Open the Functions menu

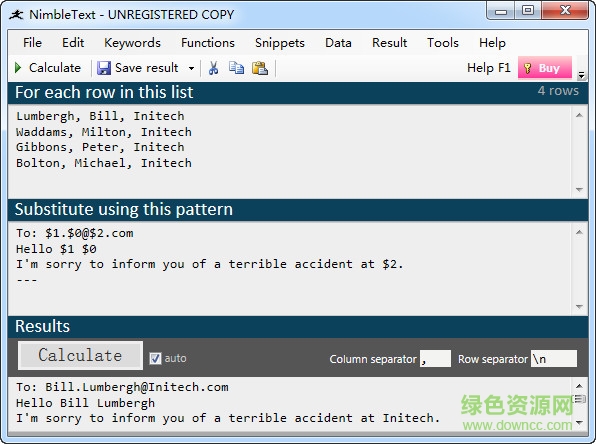(208, 43)
